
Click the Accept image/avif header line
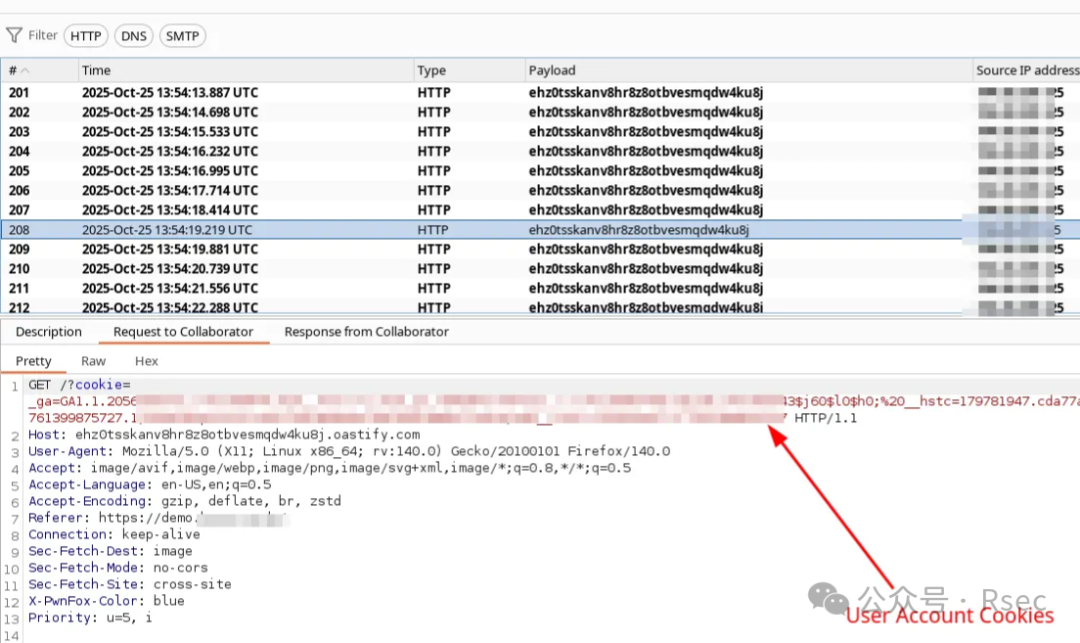coord(329,468)
